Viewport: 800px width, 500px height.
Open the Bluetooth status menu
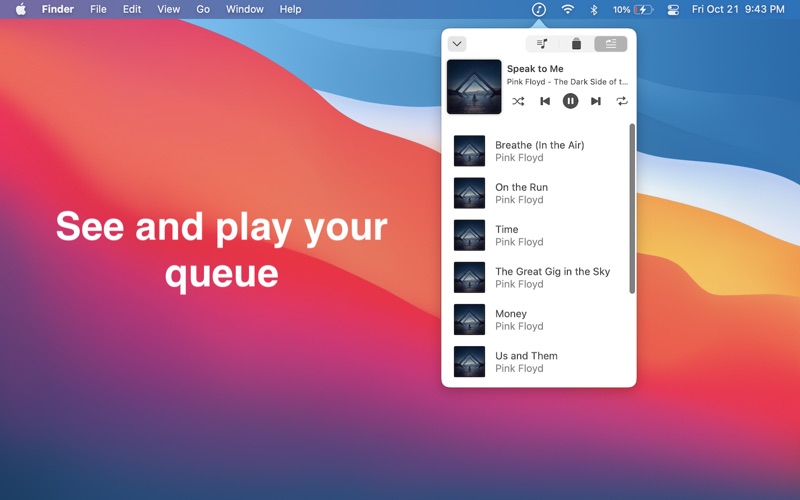594,9
